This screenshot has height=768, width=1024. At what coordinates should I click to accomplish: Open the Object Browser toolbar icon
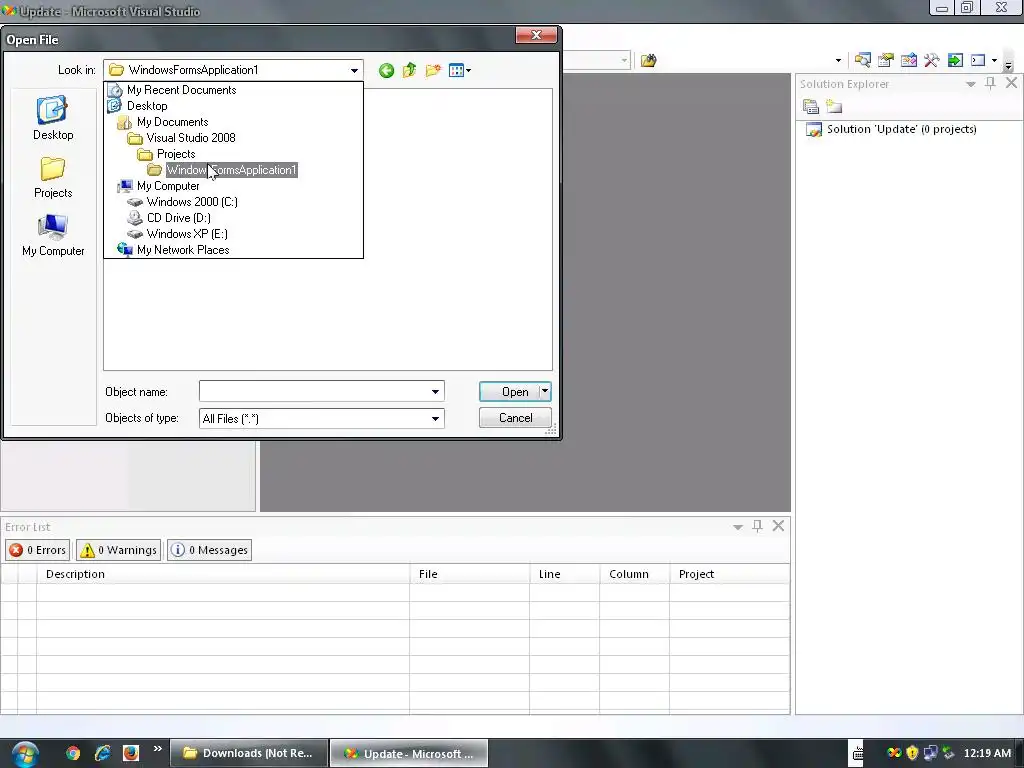(908, 60)
